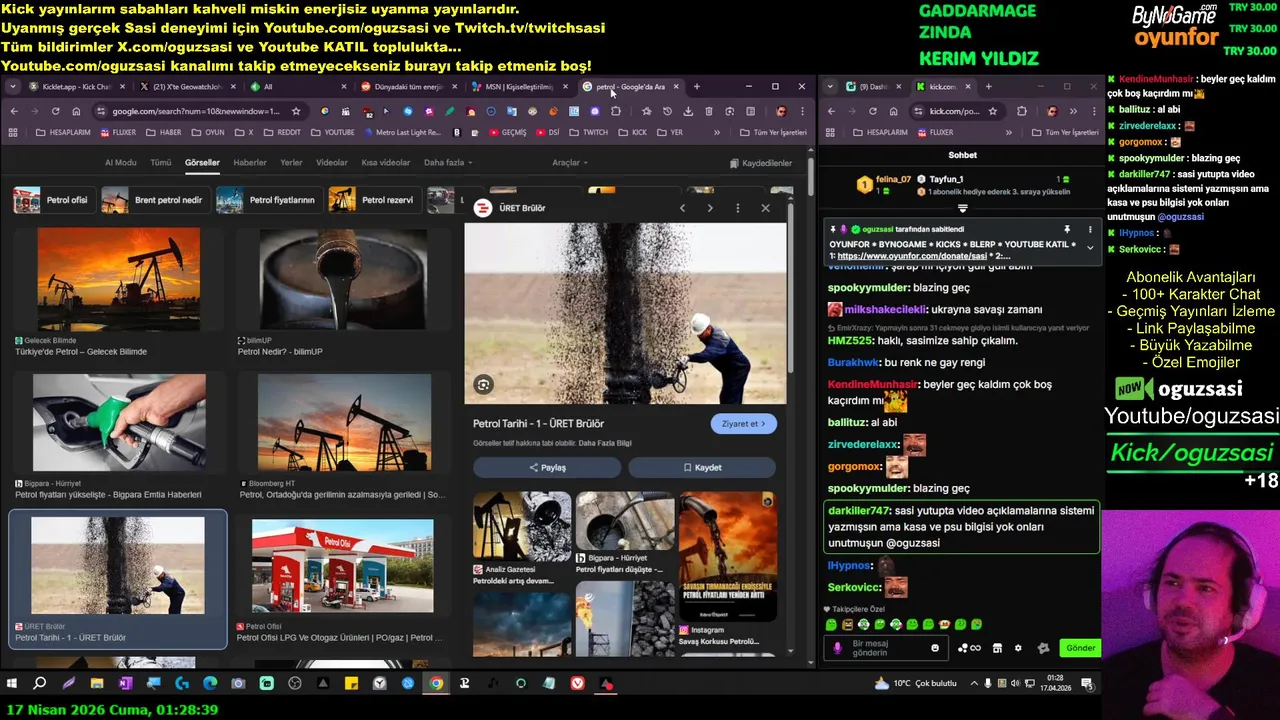Click the lens search icon on preview image
This screenshot has height=720, width=1280.
tap(483, 385)
